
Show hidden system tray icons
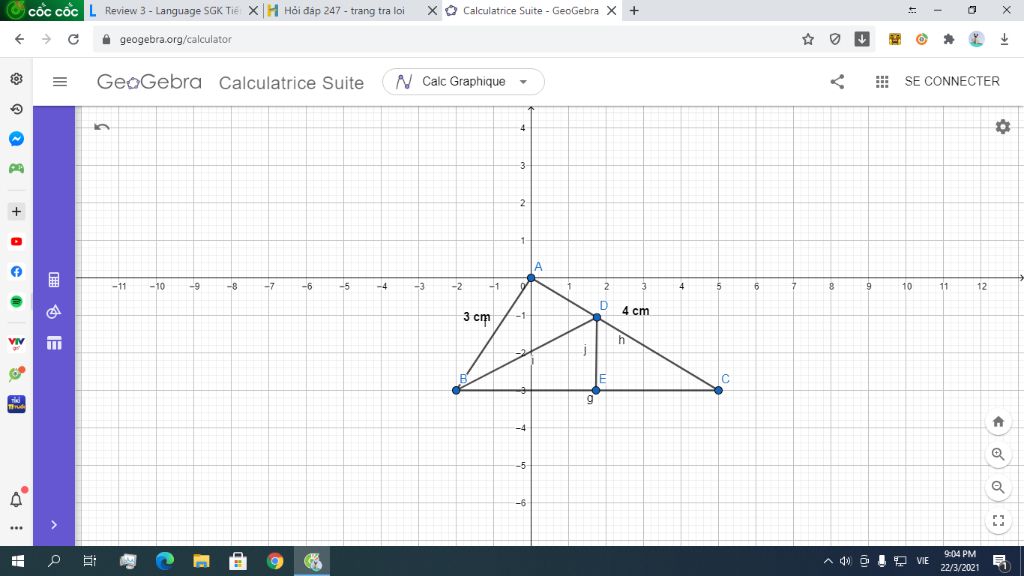(x=828, y=561)
